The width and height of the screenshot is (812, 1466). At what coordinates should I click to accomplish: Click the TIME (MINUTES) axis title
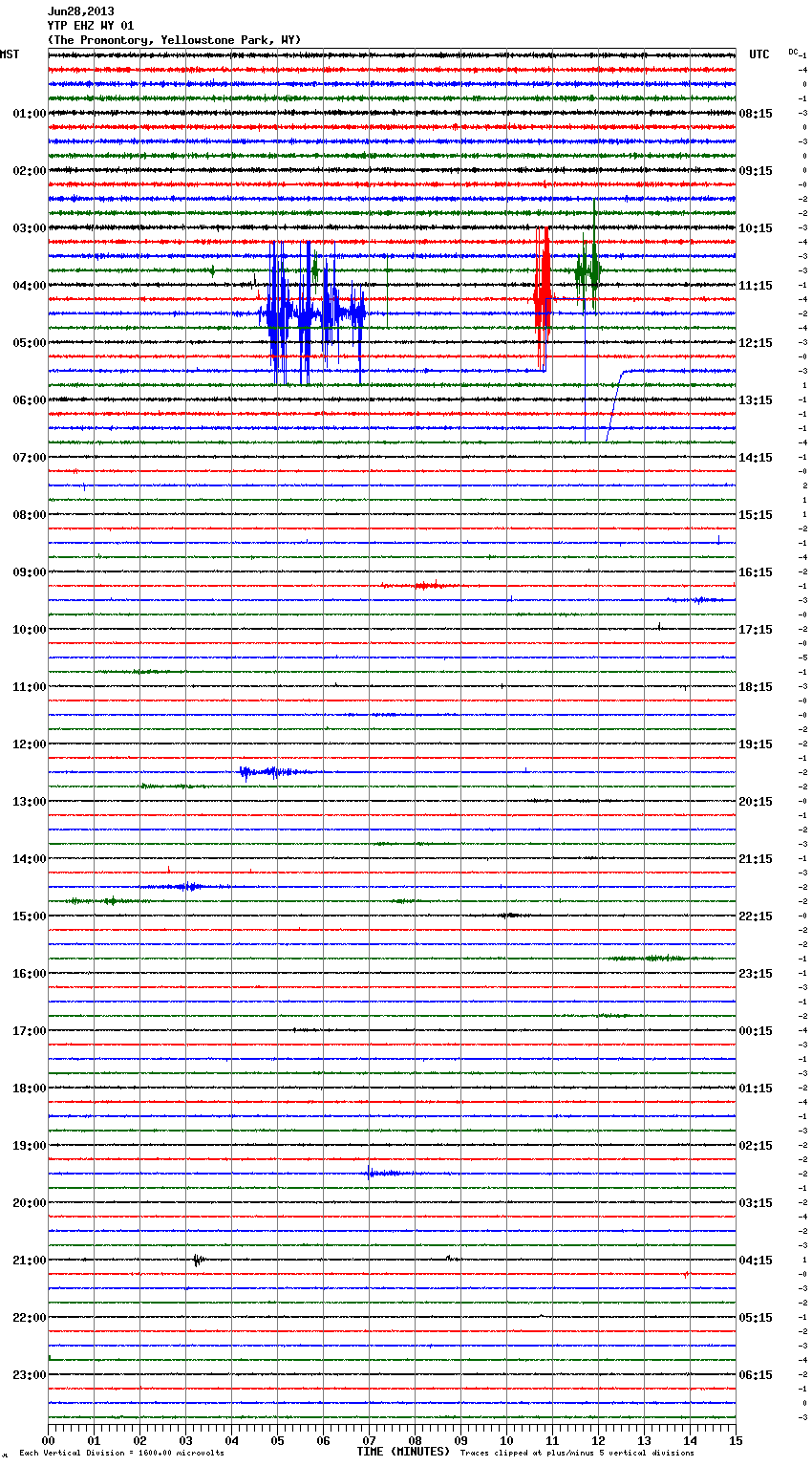[x=403, y=1452]
